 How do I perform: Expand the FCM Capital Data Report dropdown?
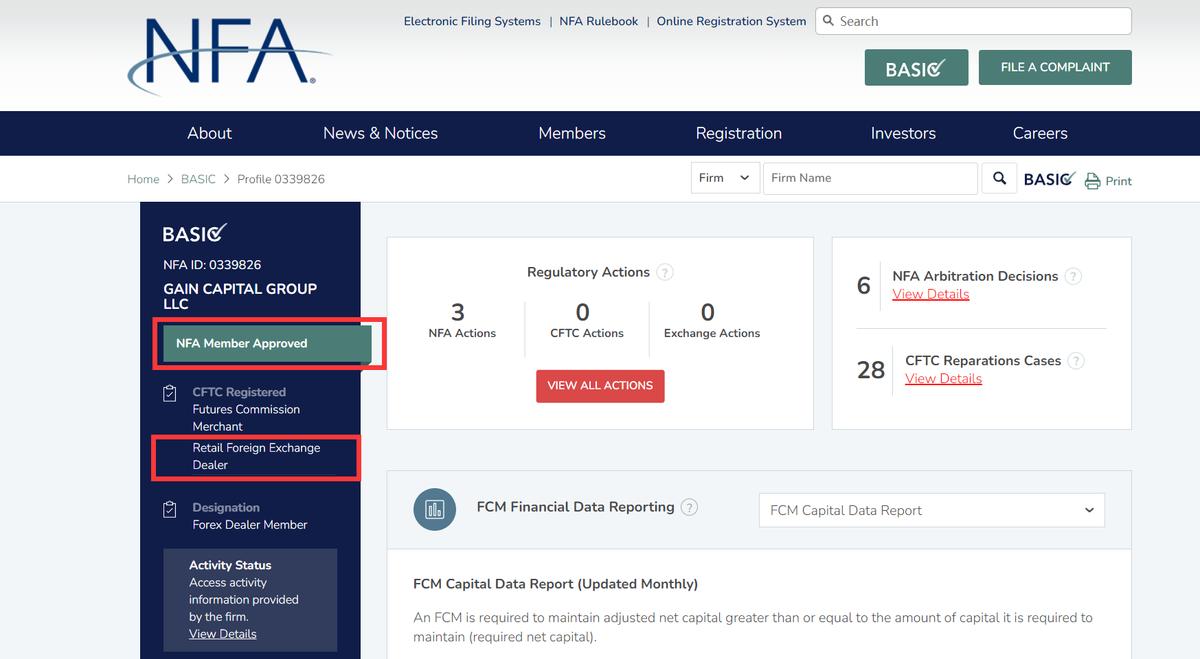pyautogui.click(x=931, y=510)
